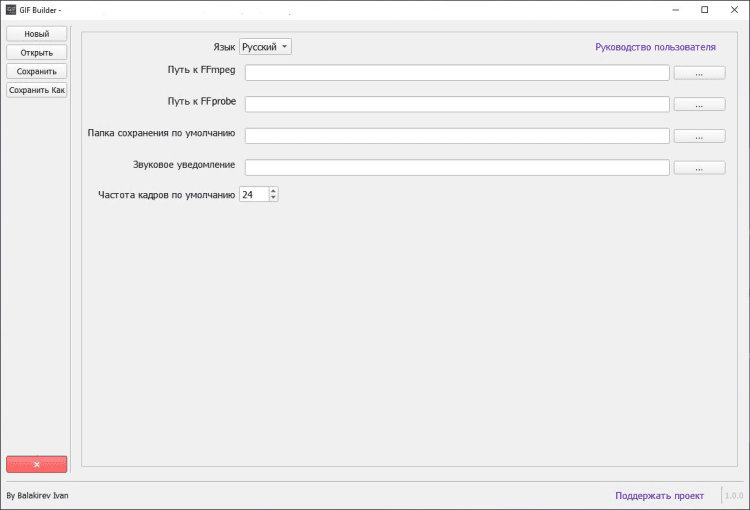750x510 pixels.
Task: Click the Открыть button
Action: pyautogui.click(x=36, y=52)
